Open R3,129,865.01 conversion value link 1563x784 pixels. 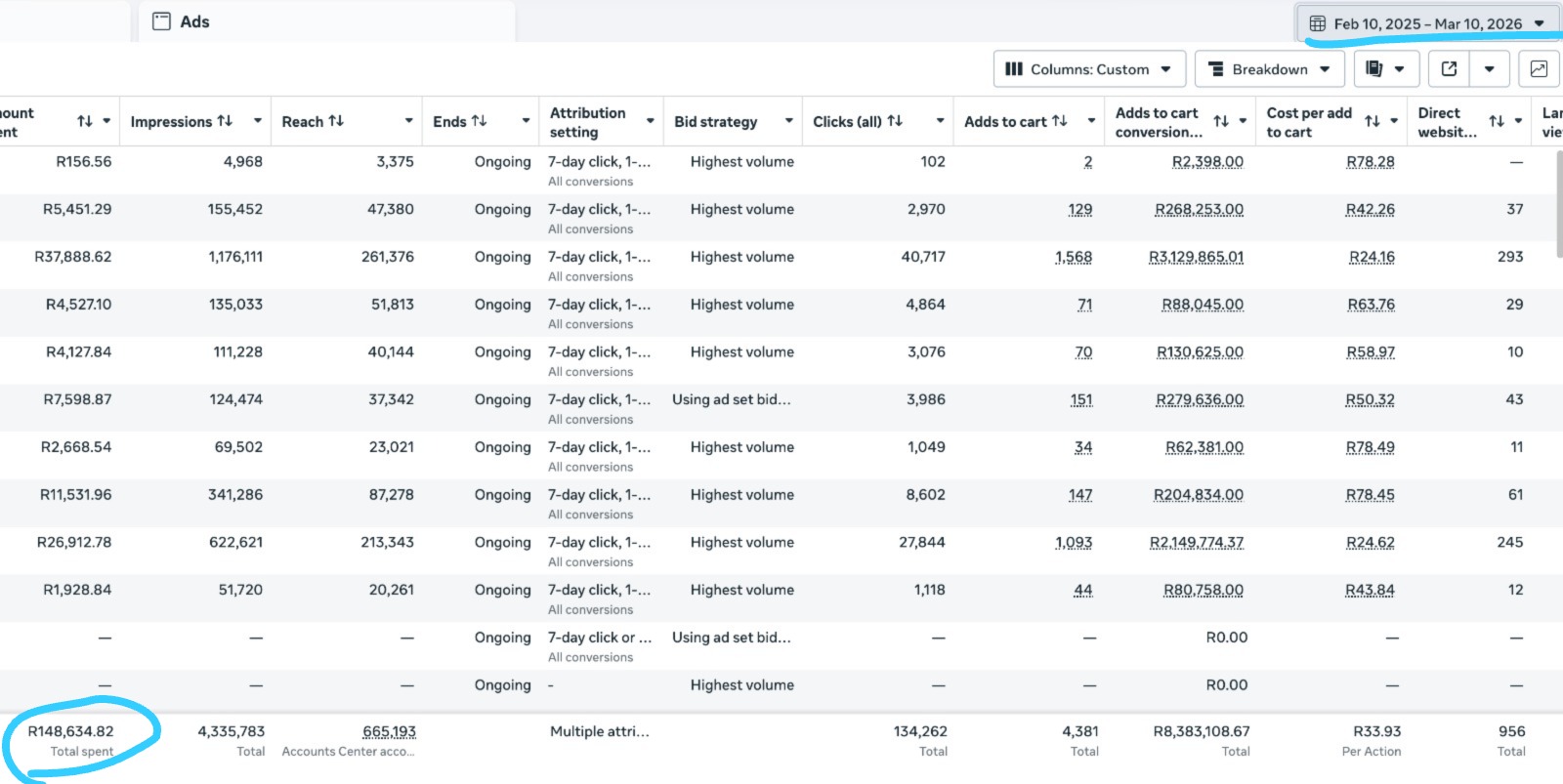pyautogui.click(x=1196, y=257)
